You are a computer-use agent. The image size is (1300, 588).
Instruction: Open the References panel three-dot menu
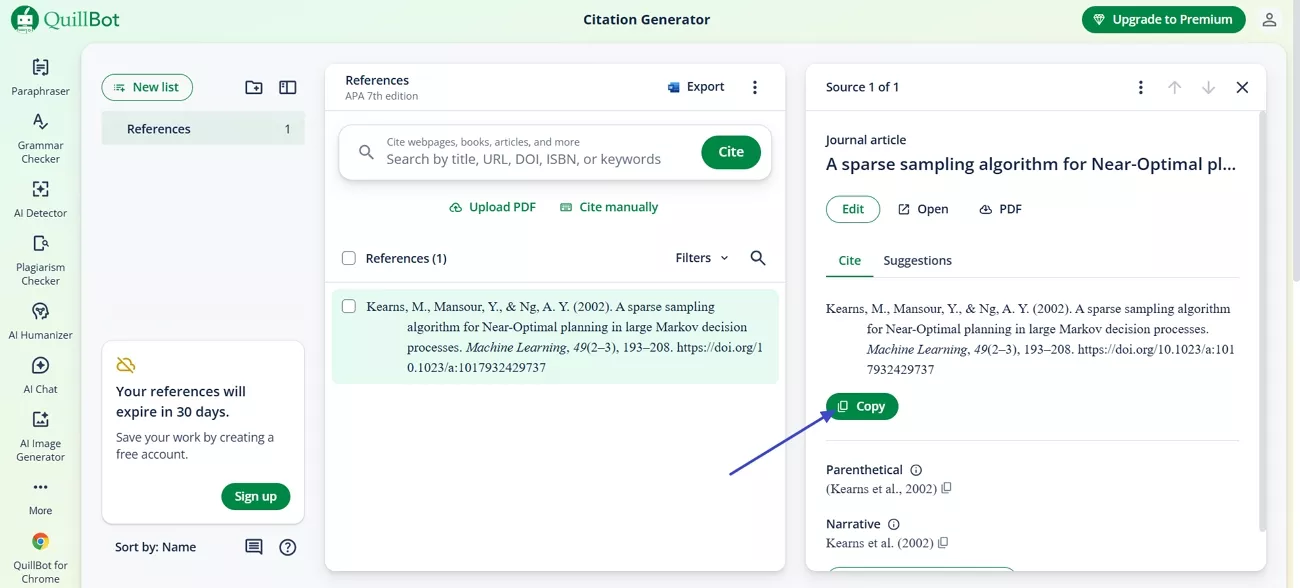(755, 86)
